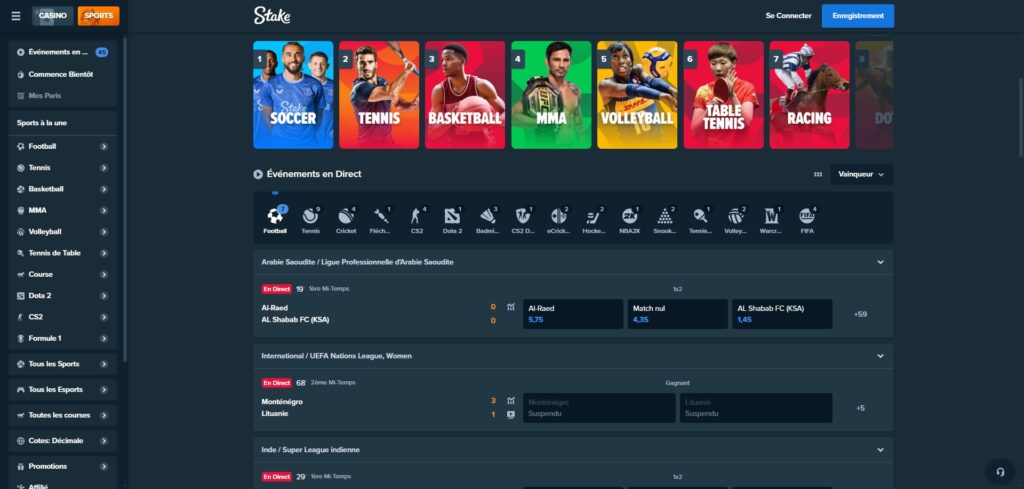Image resolution: width=1024 pixels, height=489 pixels.
Task: Select the table tennis paddle live icon
Action: tap(700, 220)
